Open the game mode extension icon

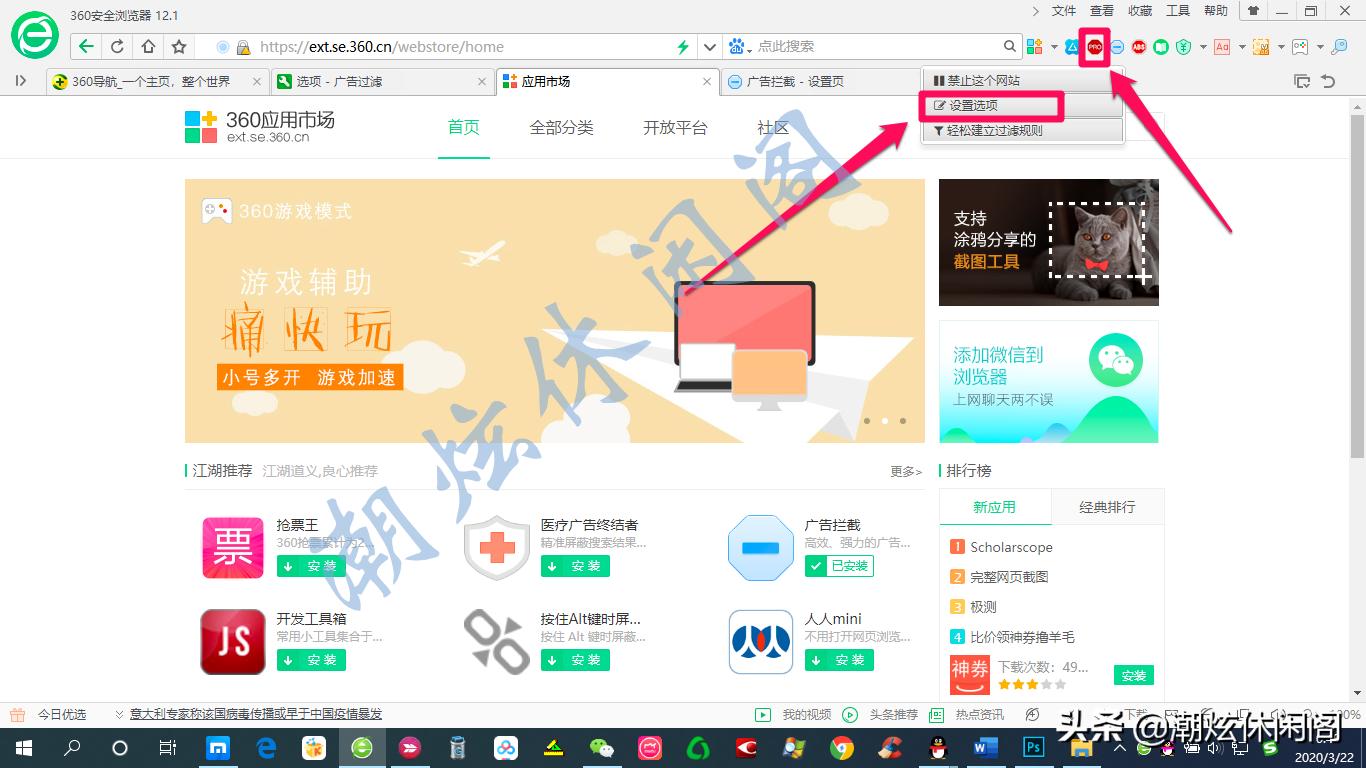pyautogui.click(x=1300, y=46)
